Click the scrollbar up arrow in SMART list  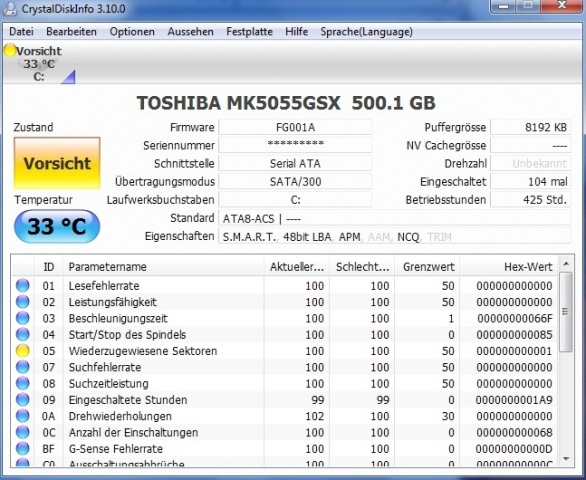[566, 264]
